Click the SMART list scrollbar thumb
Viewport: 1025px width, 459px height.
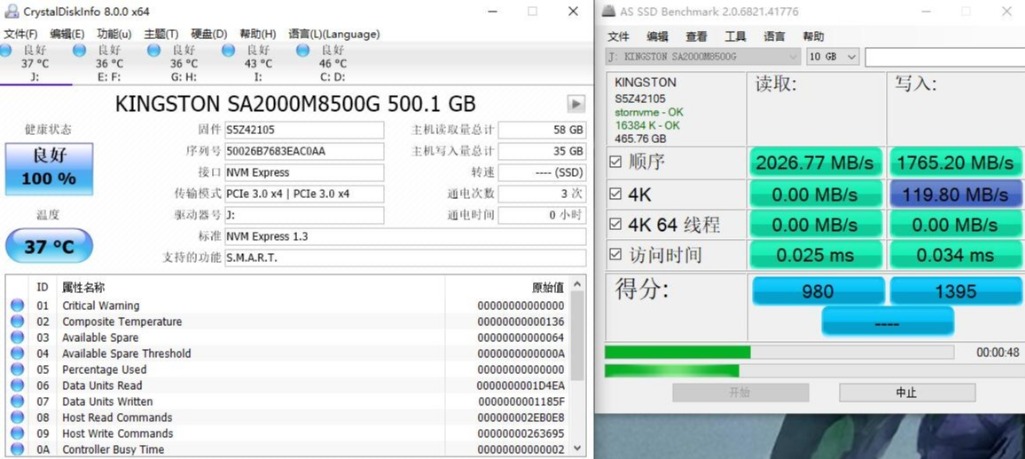(577, 336)
